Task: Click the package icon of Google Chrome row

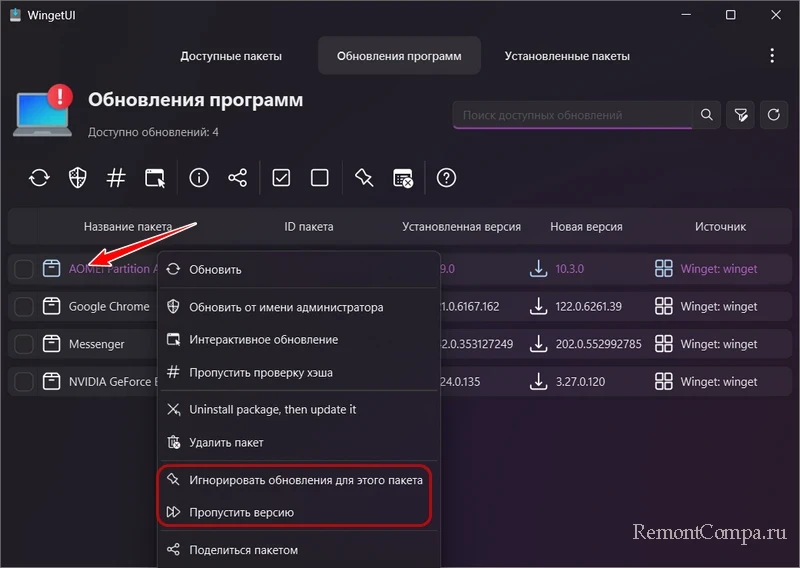Action: click(52, 306)
